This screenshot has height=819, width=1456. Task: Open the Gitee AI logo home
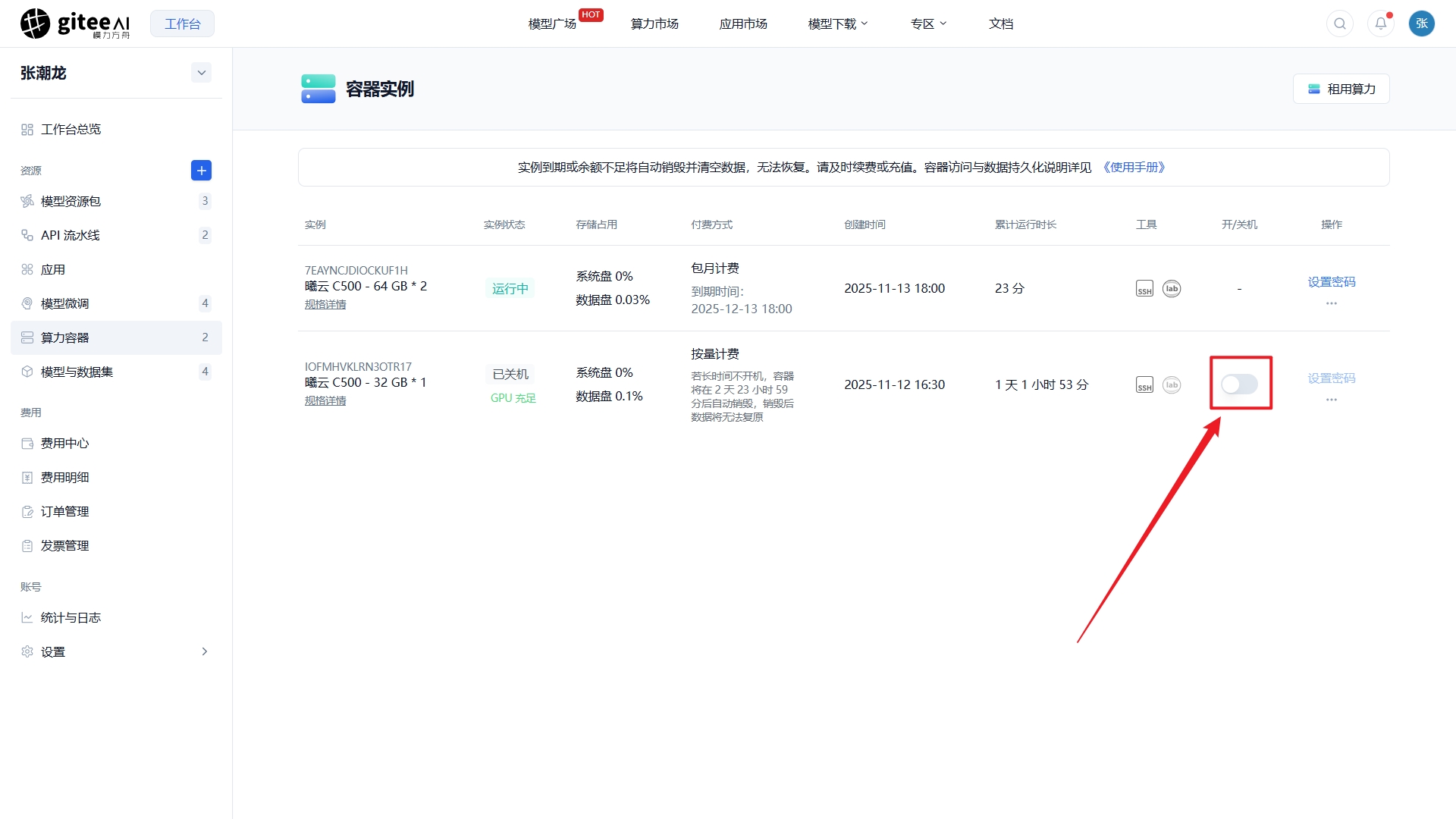(75, 24)
